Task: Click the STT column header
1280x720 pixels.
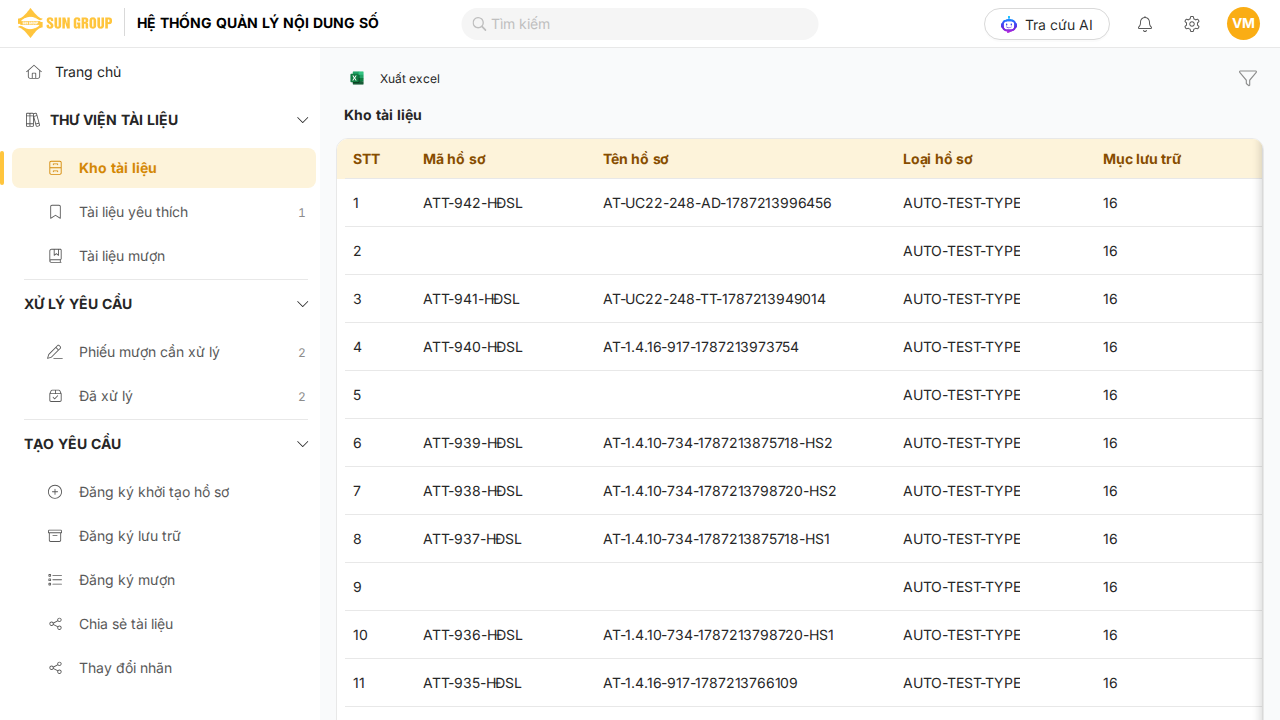Action: coord(367,159)
